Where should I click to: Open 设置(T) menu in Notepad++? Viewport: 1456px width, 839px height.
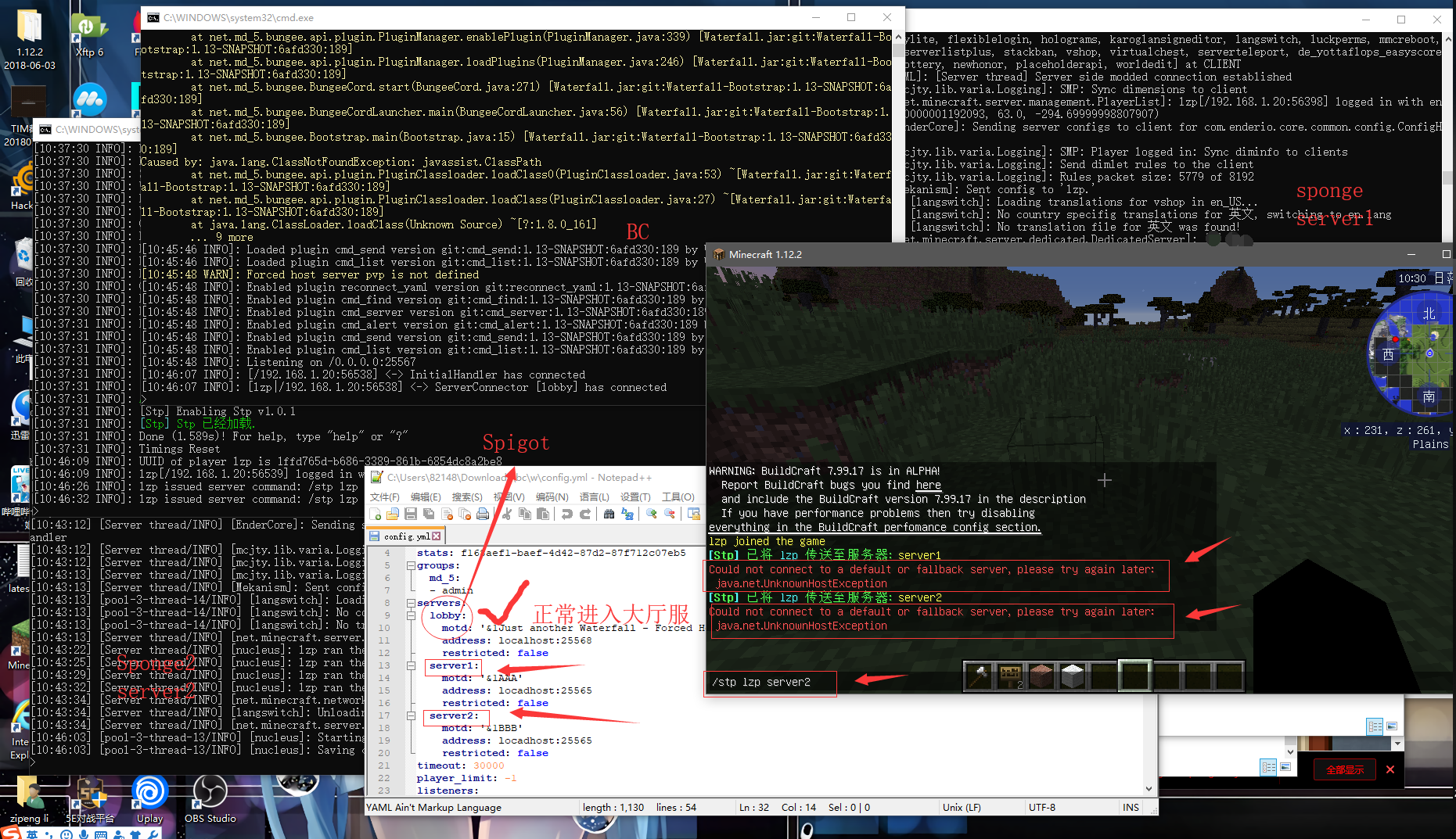tap(635, 497)
